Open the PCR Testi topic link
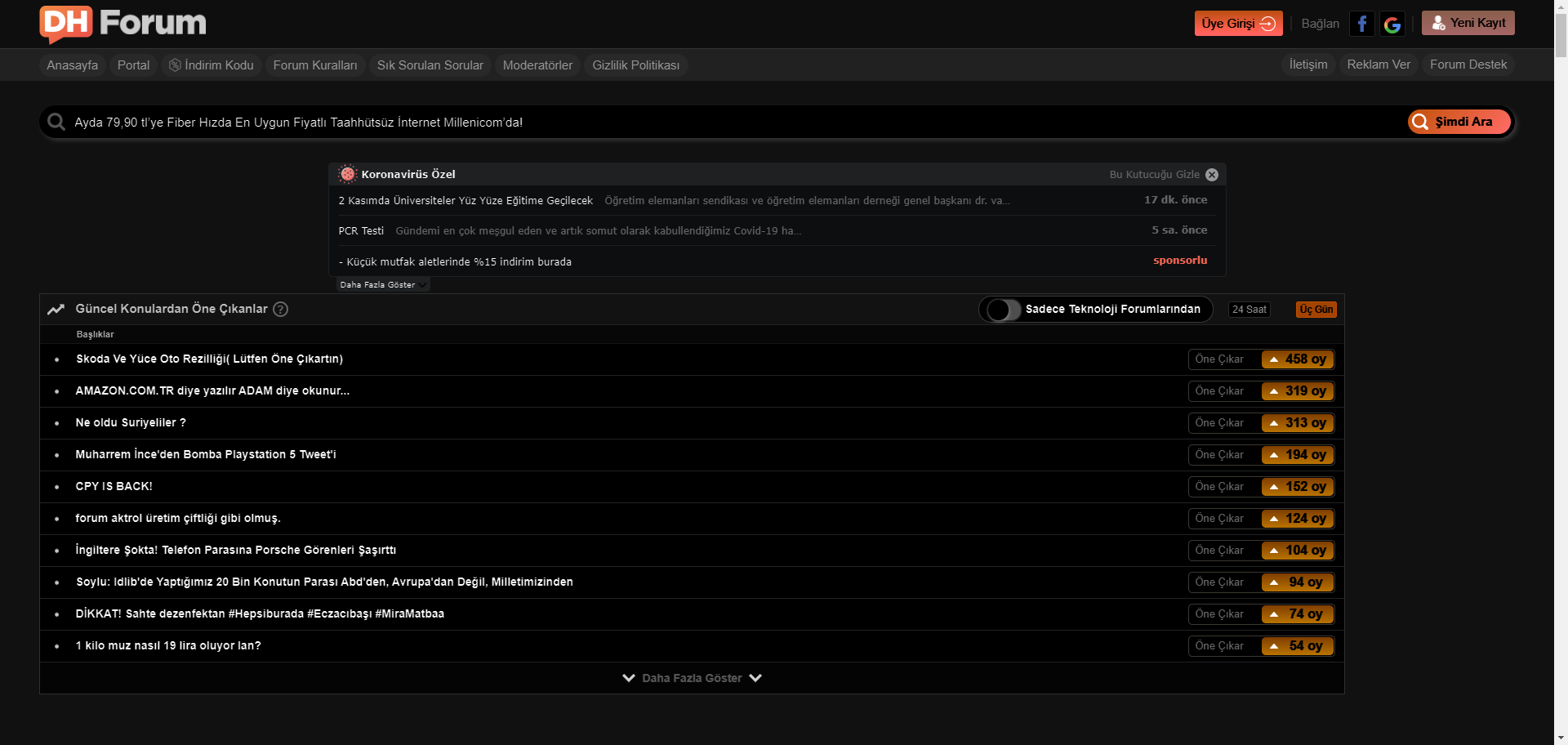The image size is (1568, 745). click(x=361, y=231)
